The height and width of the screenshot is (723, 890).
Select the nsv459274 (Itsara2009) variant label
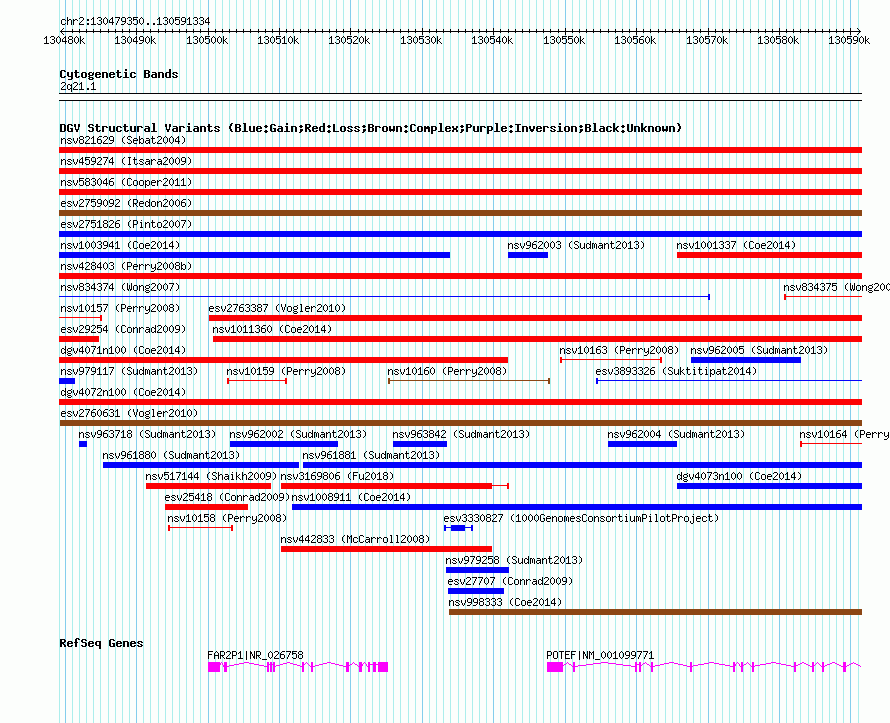(x=125, y=161)
